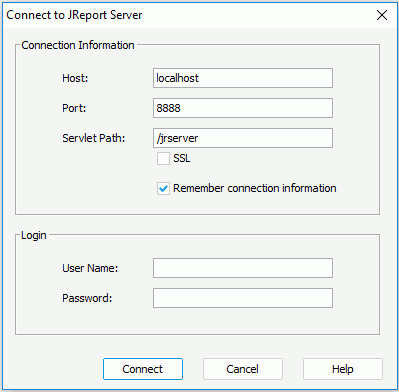Click the Port: label

click(74, 108)
